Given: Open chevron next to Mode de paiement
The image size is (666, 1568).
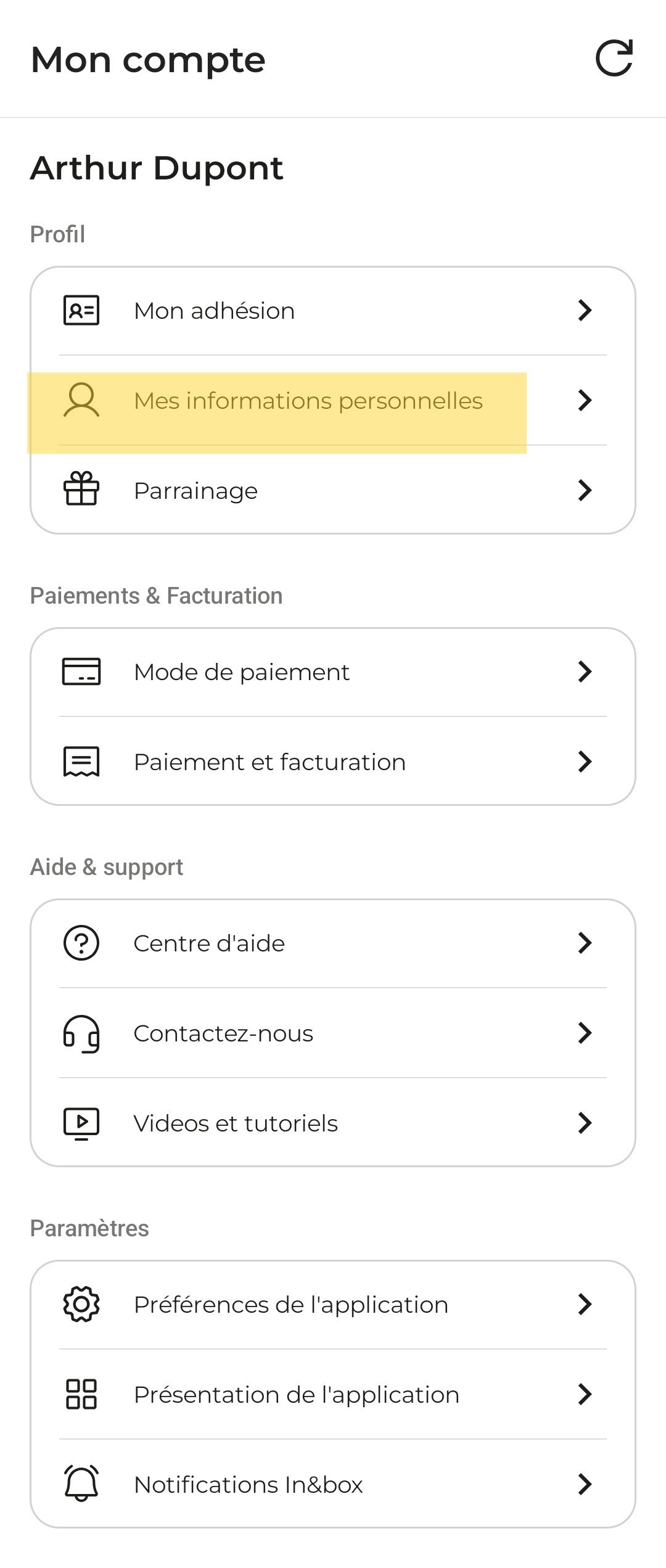Looking at the screenshot, I should click(x=585, y=671).
